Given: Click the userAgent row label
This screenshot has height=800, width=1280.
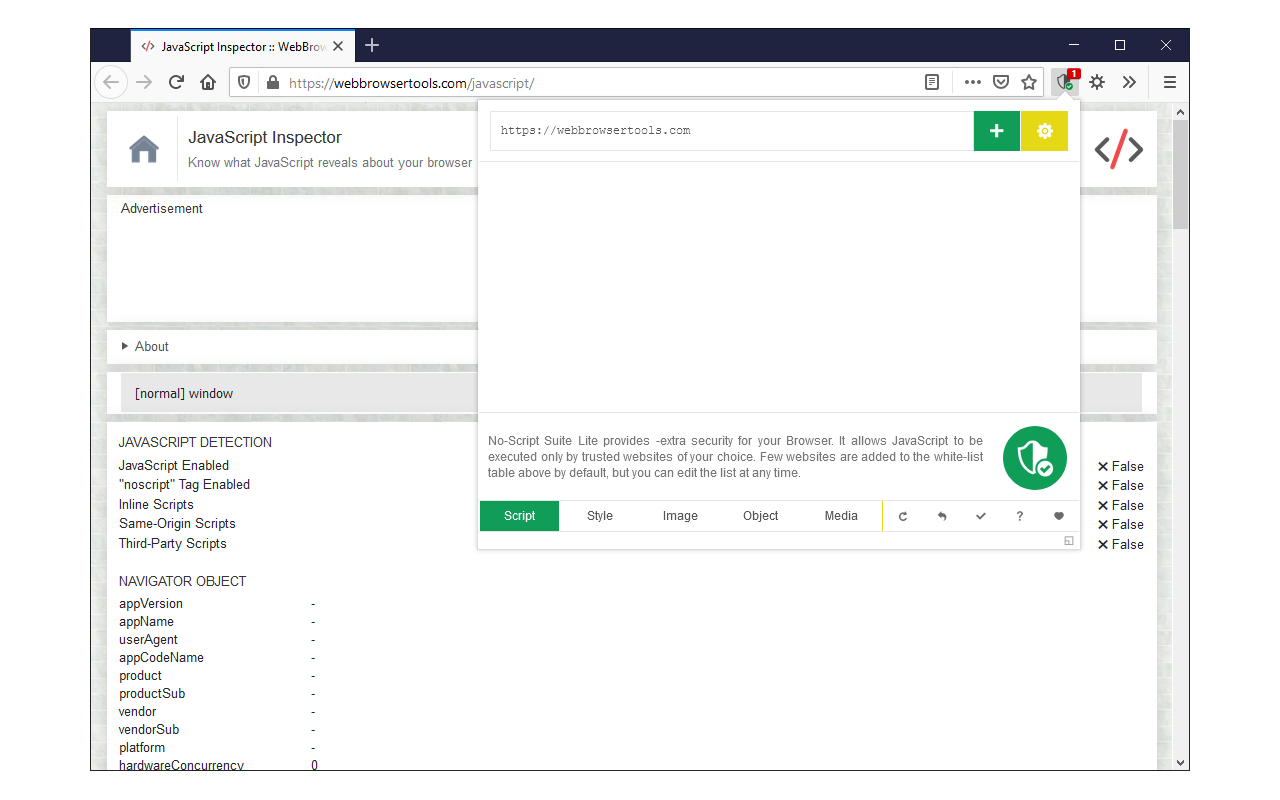Looking at the screenshot, I should pos(148,639).
